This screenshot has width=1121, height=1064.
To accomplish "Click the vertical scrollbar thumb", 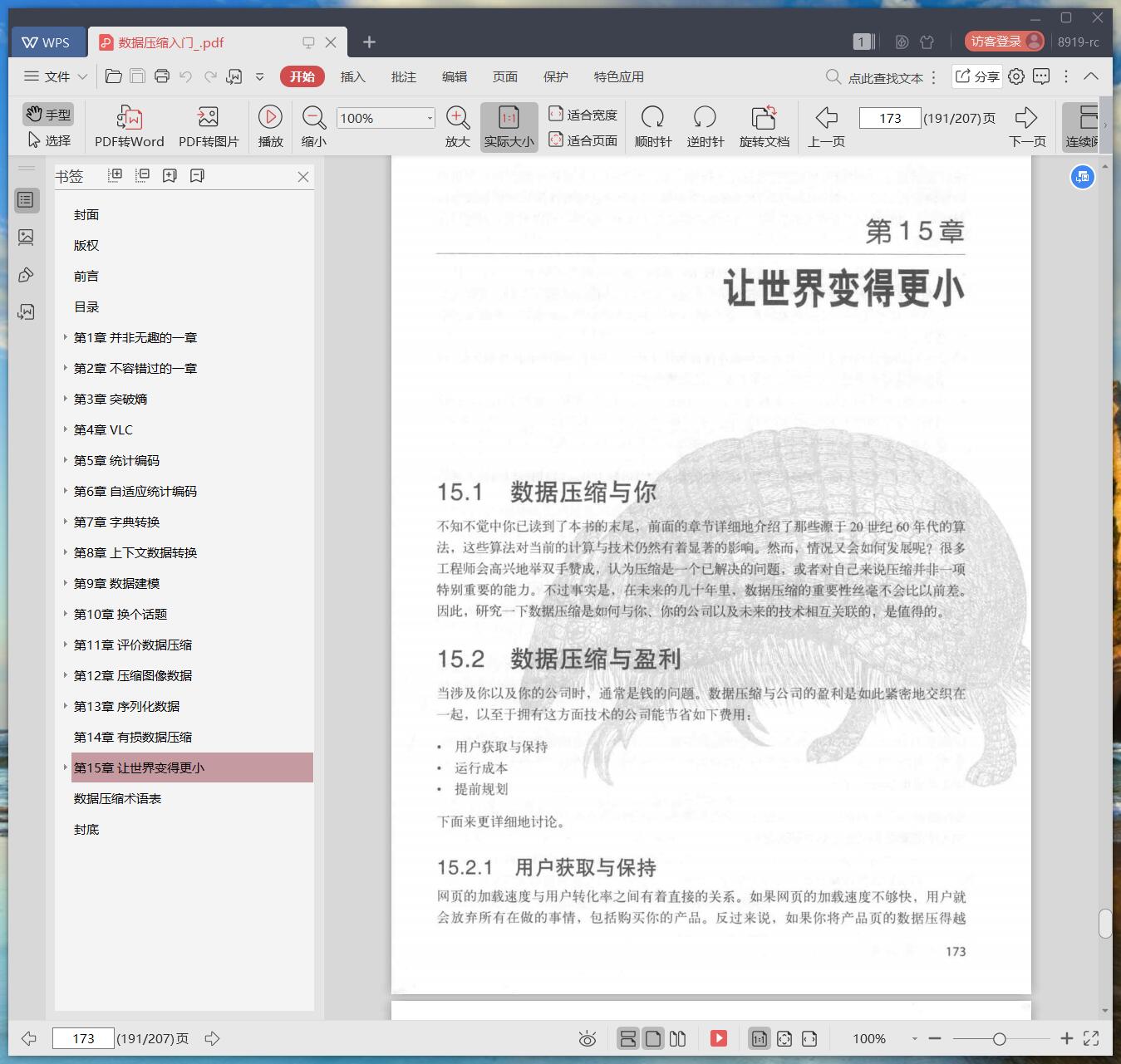I will tap(1105, 924).
